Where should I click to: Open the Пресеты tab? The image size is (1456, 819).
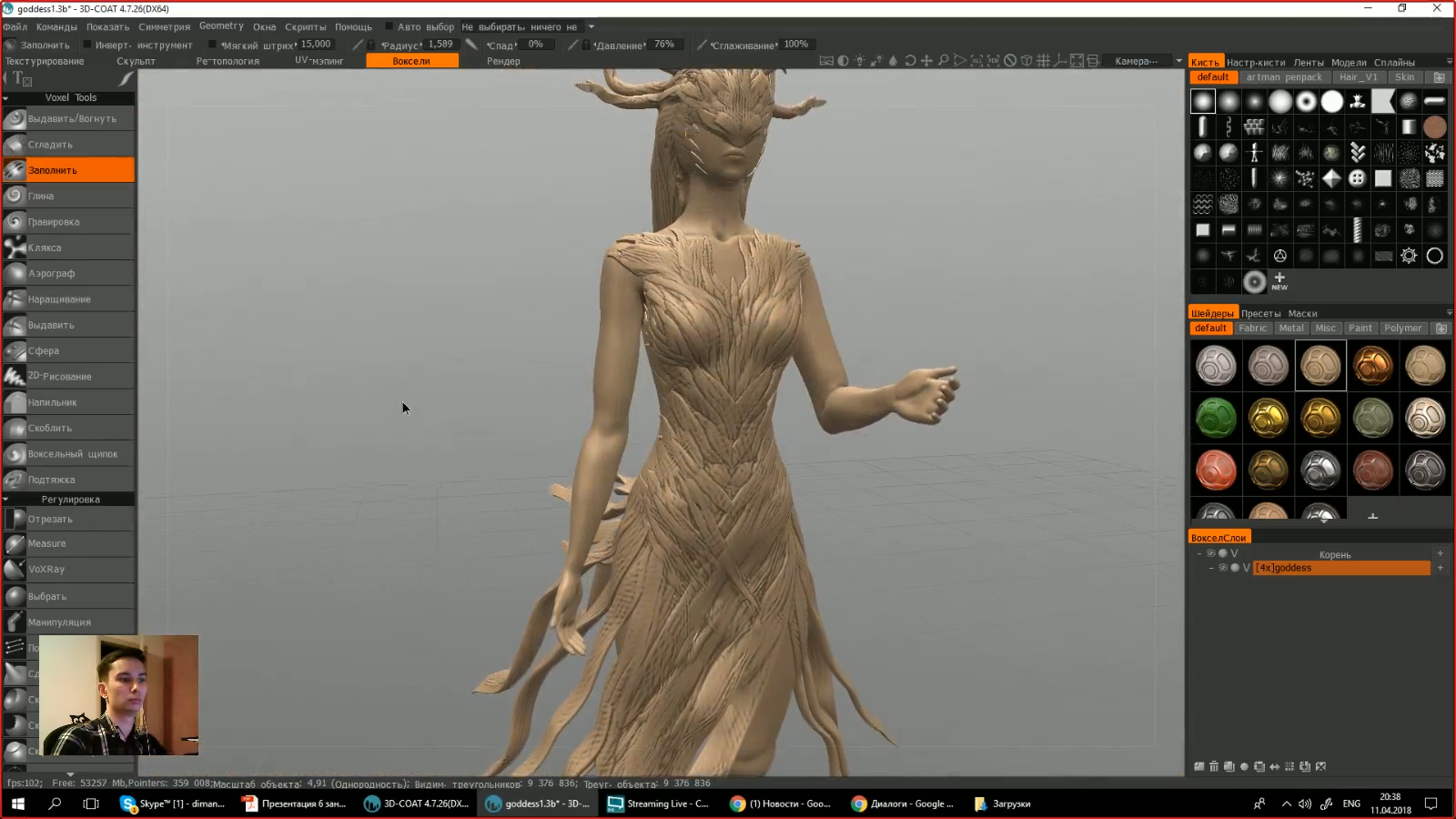[1261, 313]
